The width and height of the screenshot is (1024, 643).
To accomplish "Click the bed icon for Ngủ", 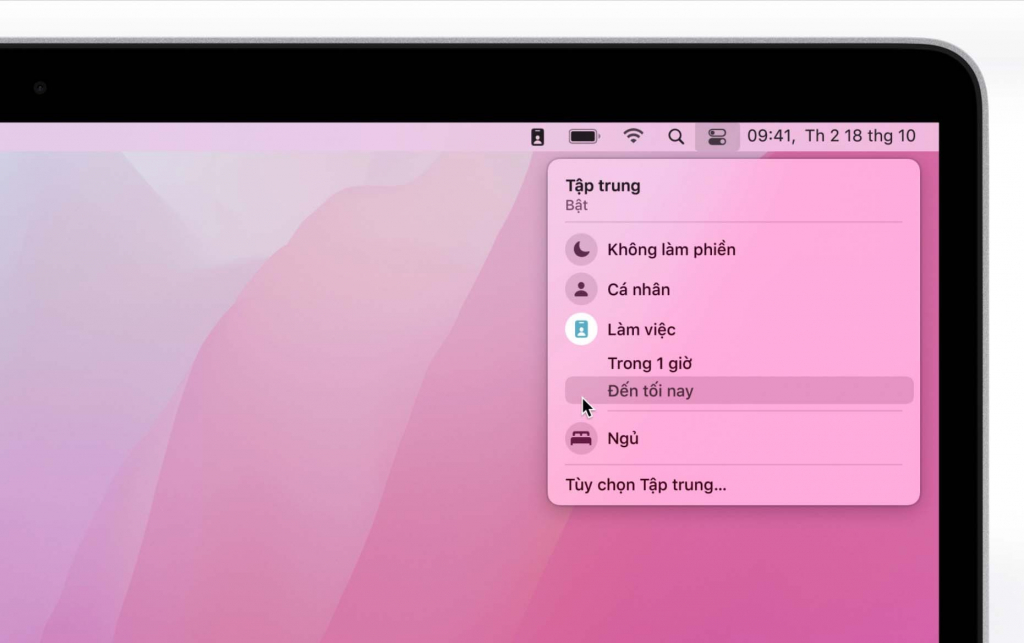I will [581, 438].
